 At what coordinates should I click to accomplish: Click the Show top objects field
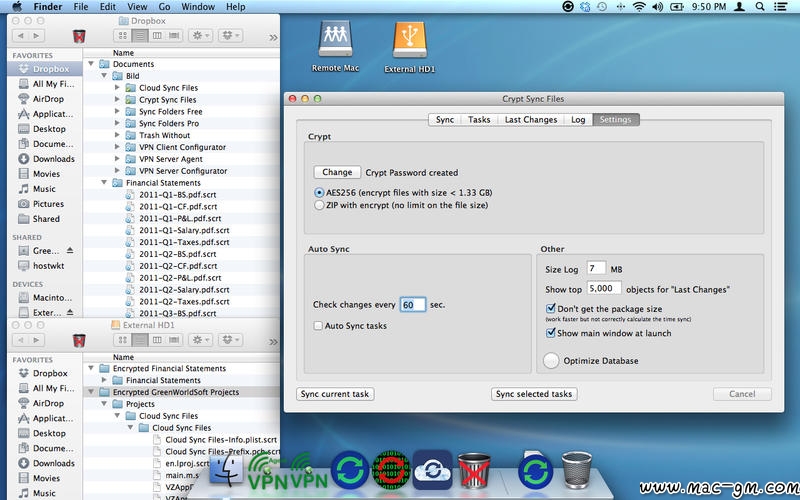pyautogui.click(x=604, y=288)
